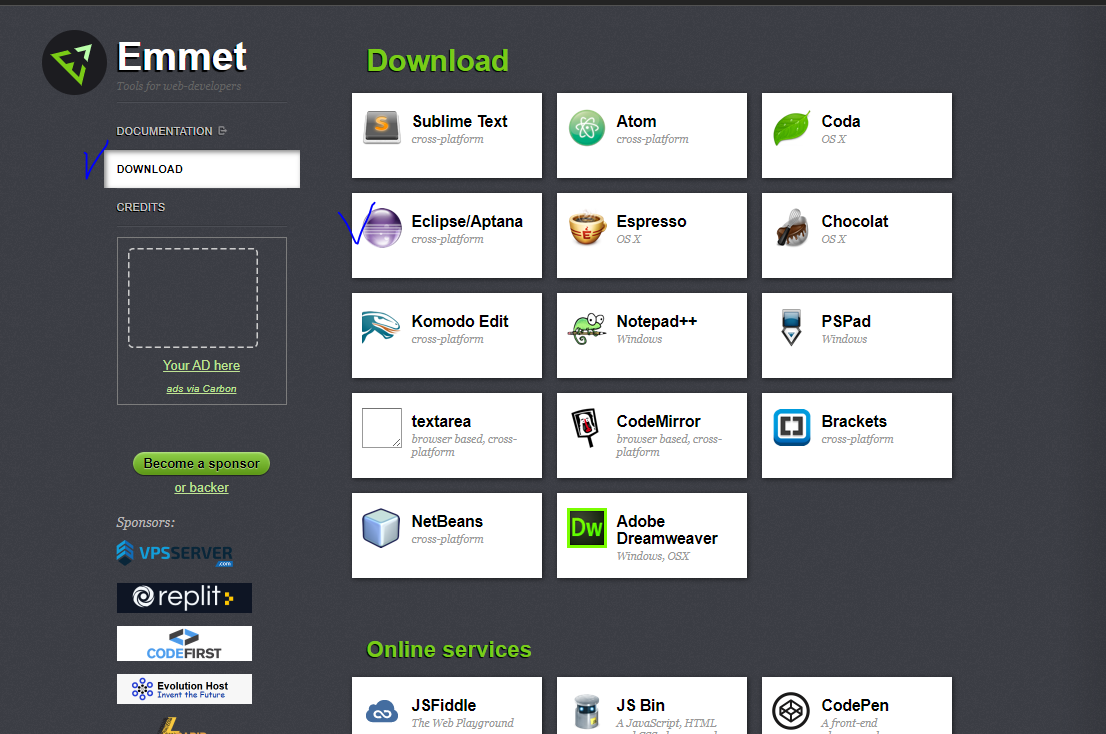Click 'Windows, OSX' text under Dreamweaver
The image size is (1106, 734).
[653, 556]
